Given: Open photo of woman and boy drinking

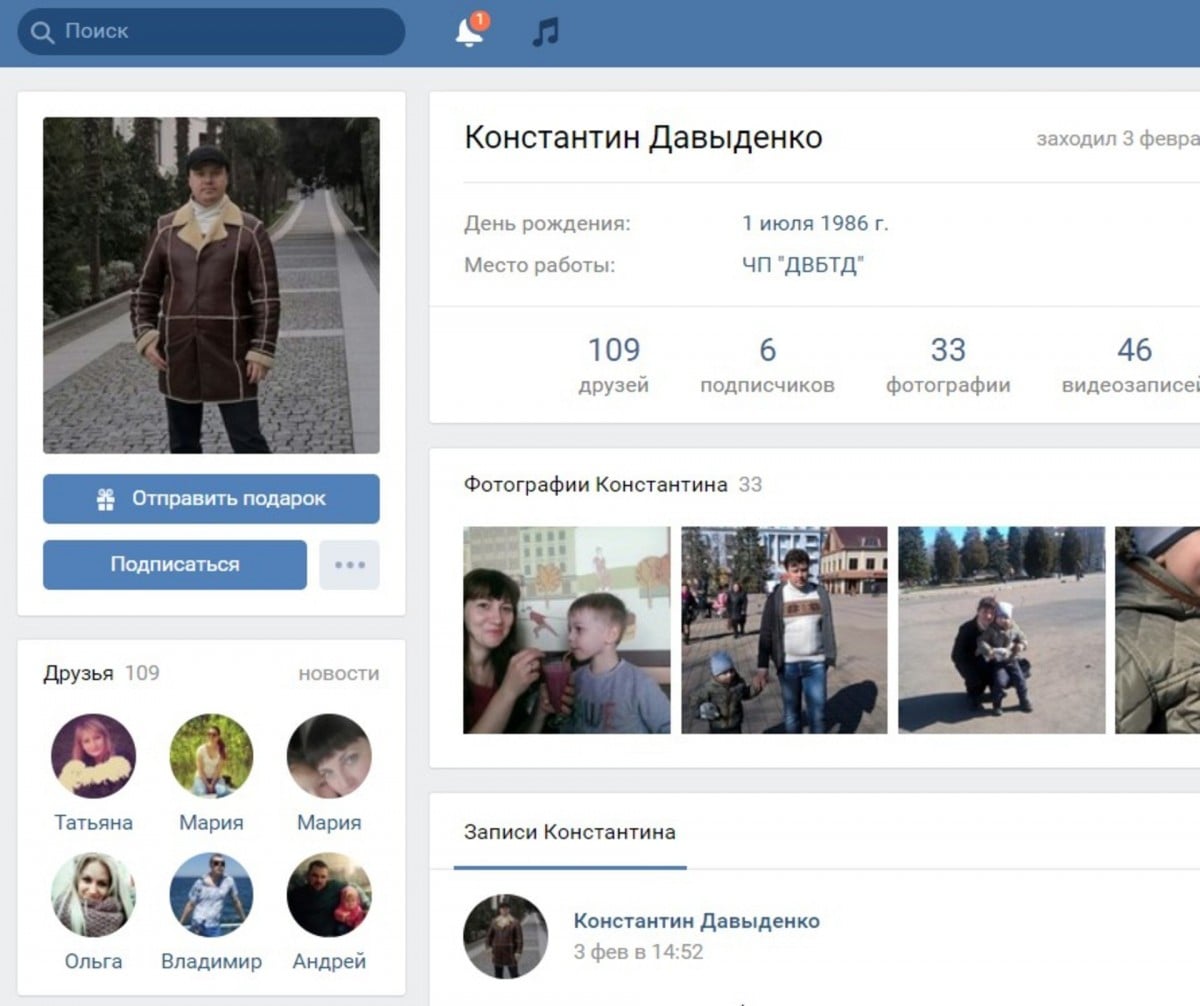Looking at the screenshot, I should pos(567,630).
